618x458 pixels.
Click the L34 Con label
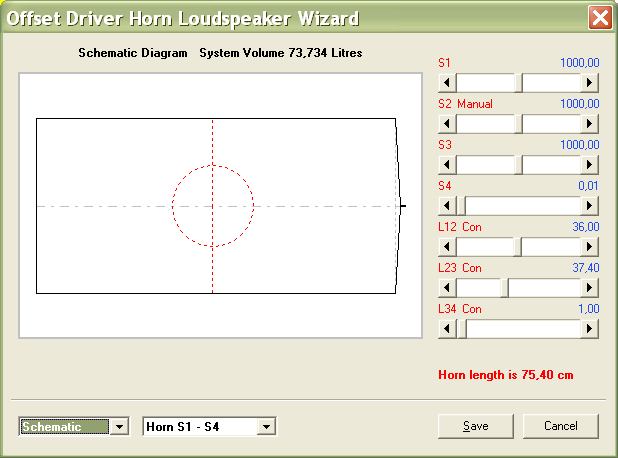460,309
